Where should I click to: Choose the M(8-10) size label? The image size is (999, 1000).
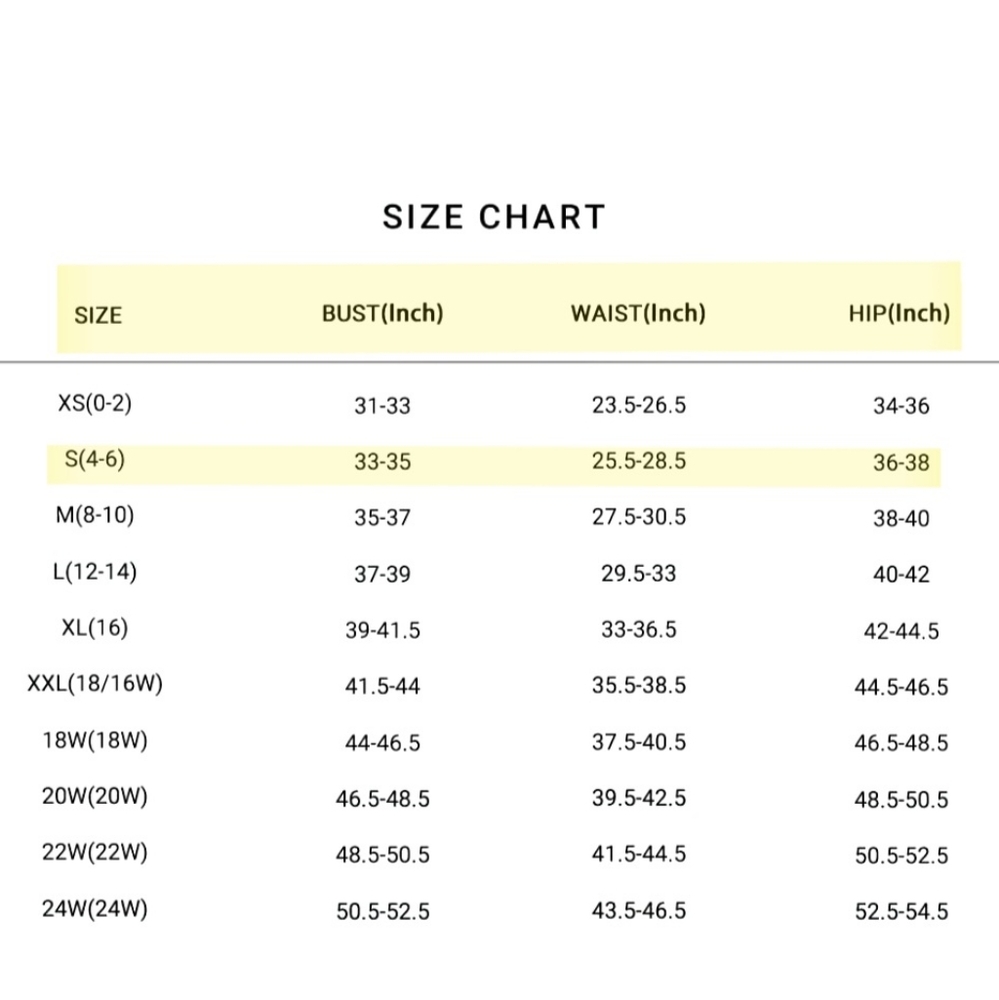pyautogui.click(x=95, y=515)
